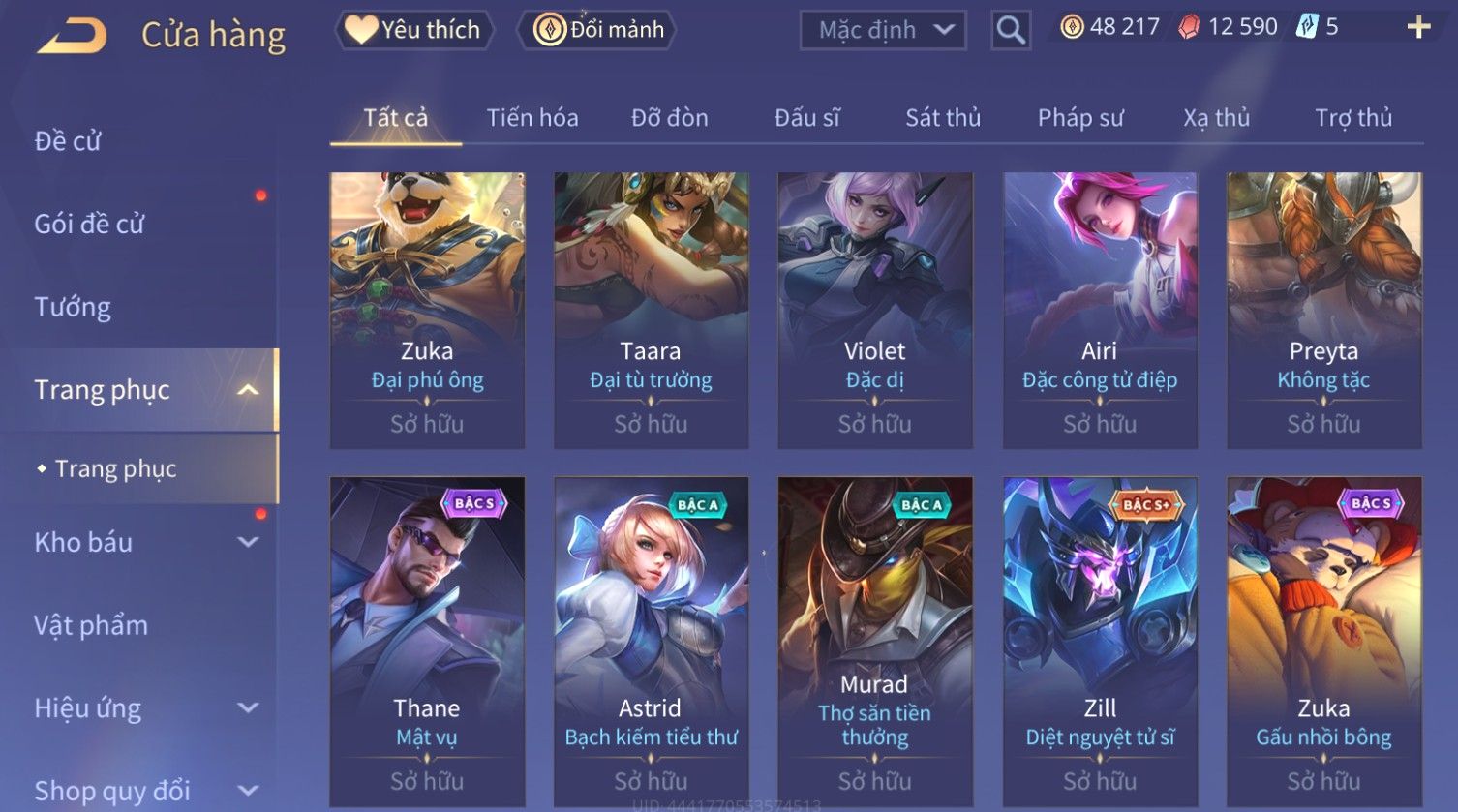Click the plus icon to add currency
1458x812 pixels.
click(x=1418, y=27)
